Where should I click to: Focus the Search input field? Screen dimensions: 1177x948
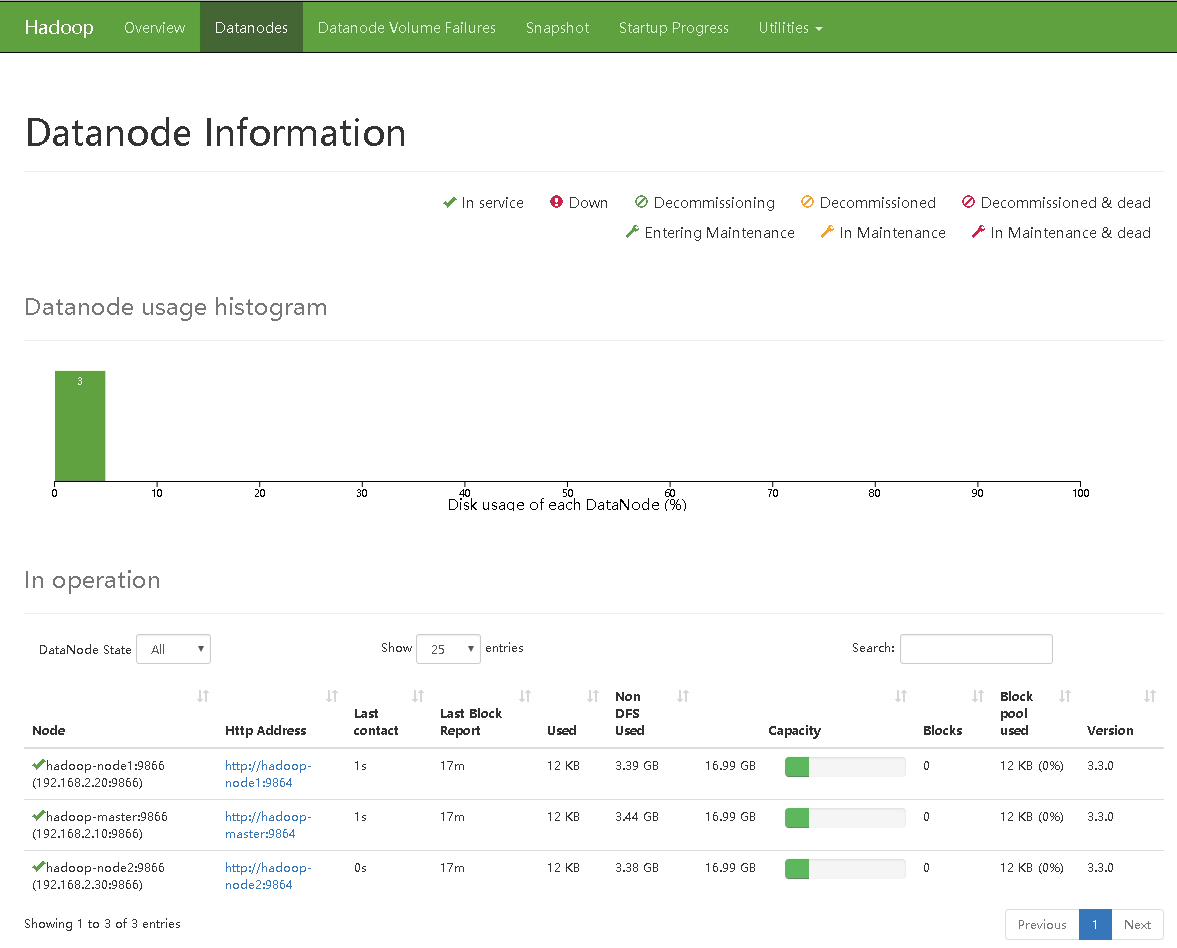pos(976,649)
